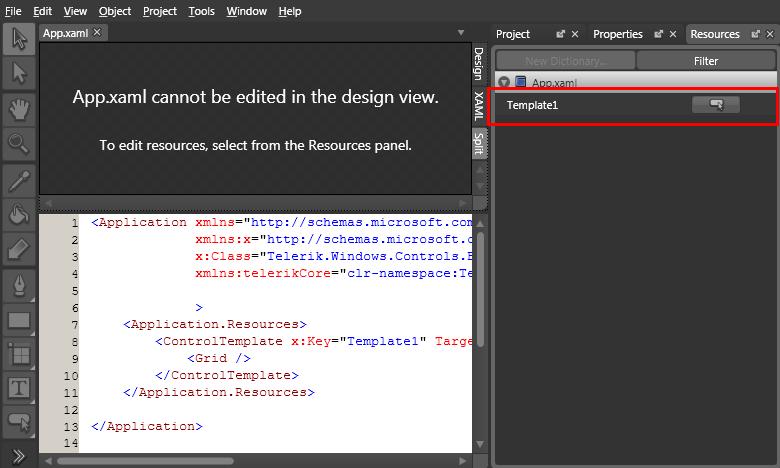Switch to the Properties panel tab
The height and width of the screenshot is (468, 780).
pyautogui.click(x=618, y=34)
